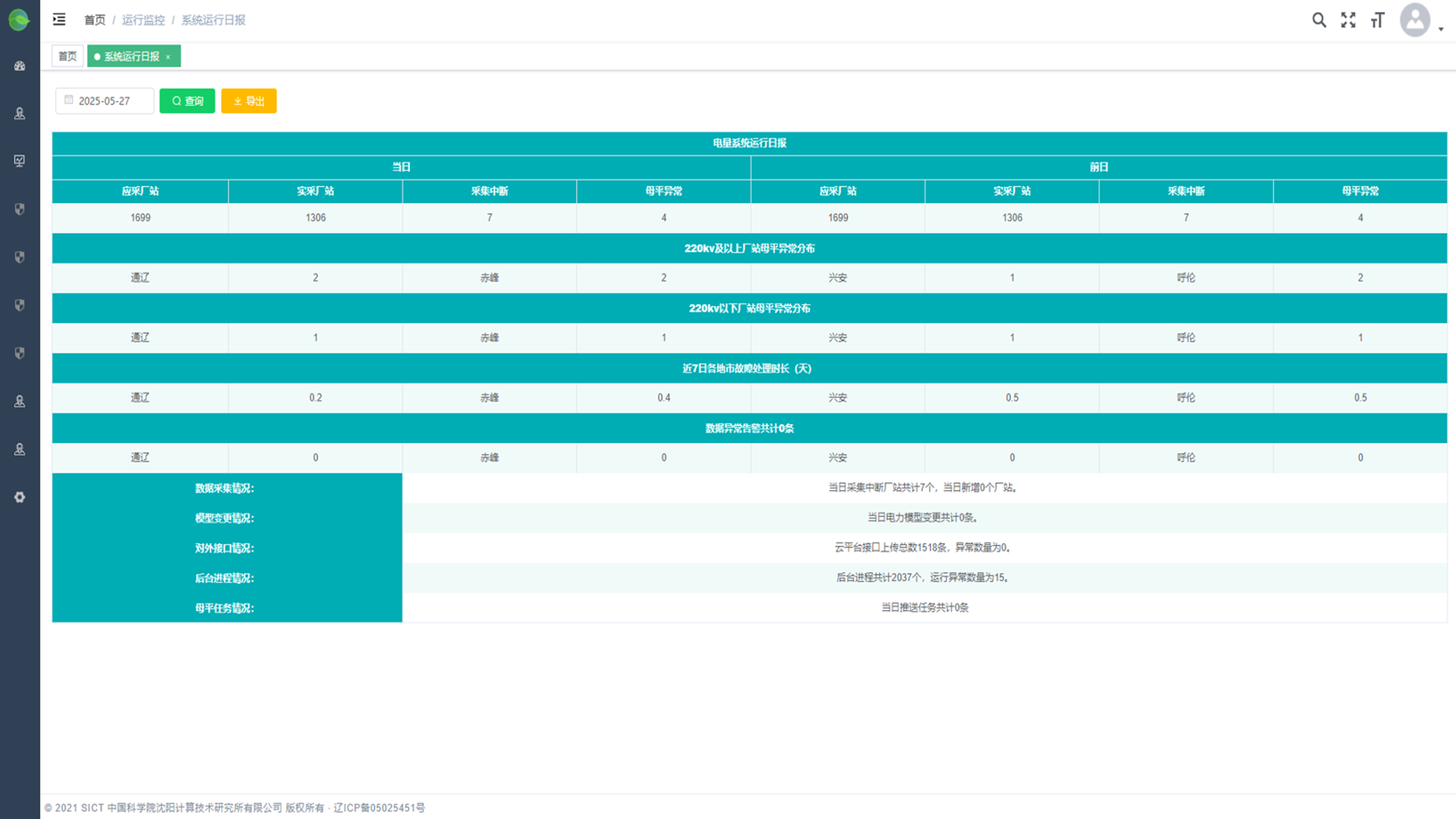Click the user avatar icon
The width and height of the screenshot is (1456, 819).
pos(1414,20)
